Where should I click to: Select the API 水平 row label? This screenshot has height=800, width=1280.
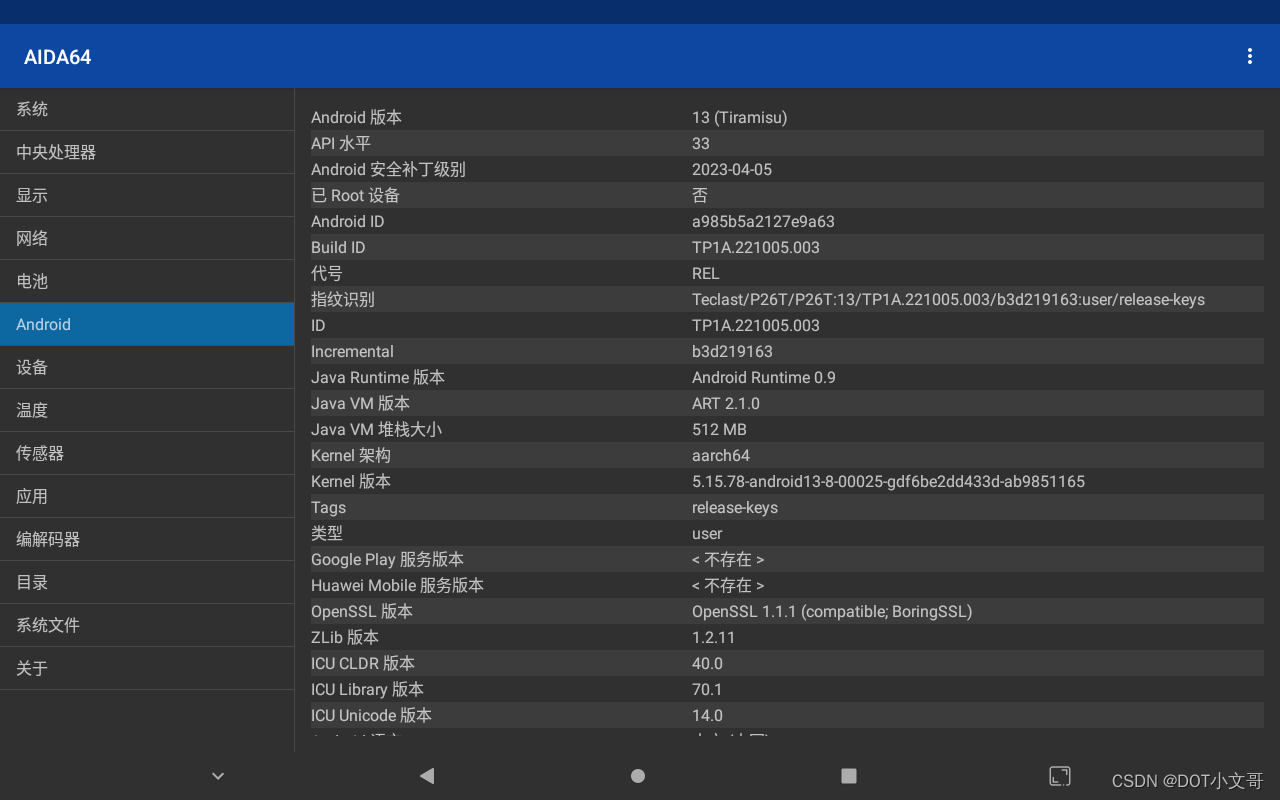(x=341, y=143)
